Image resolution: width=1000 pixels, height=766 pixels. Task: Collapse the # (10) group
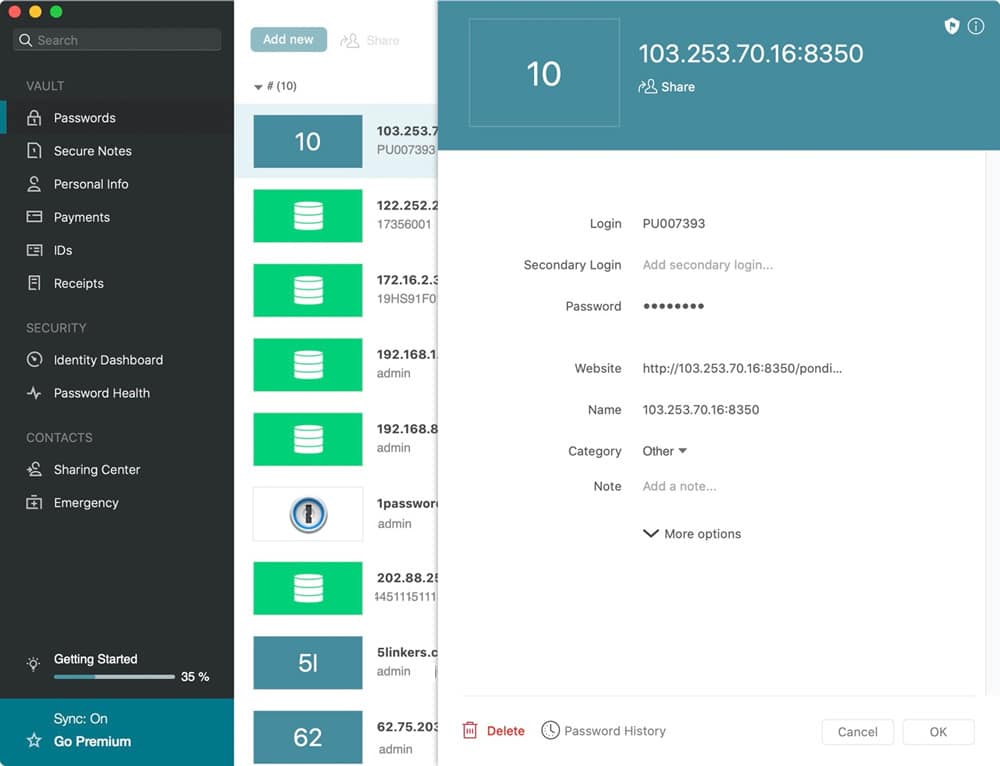(258, 87)
